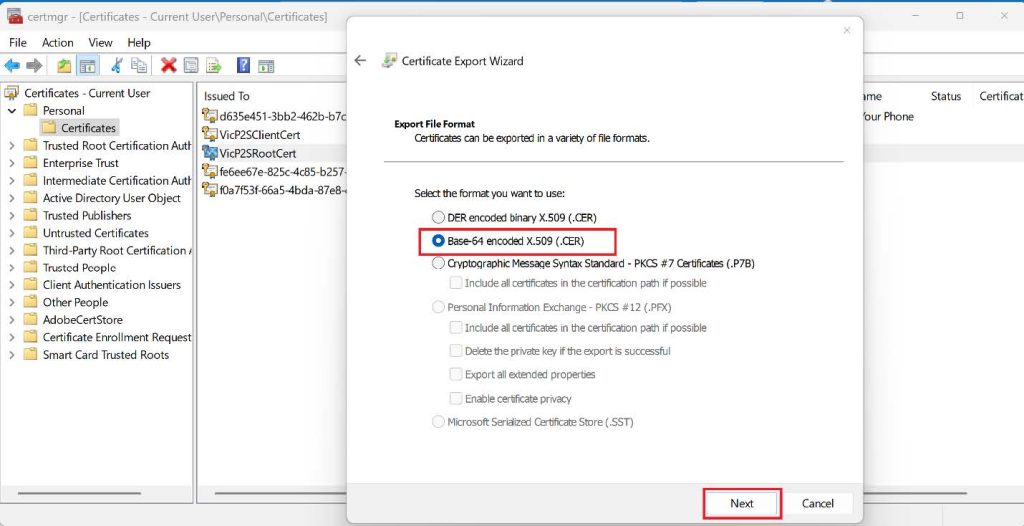1024x526 pixels.
Task: Click the red X Delete toolbar icon
Action: [168, 66]
